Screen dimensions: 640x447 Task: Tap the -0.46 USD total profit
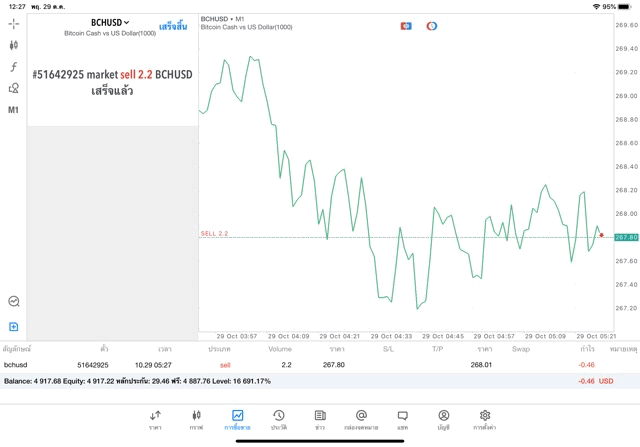click(596, 381)
